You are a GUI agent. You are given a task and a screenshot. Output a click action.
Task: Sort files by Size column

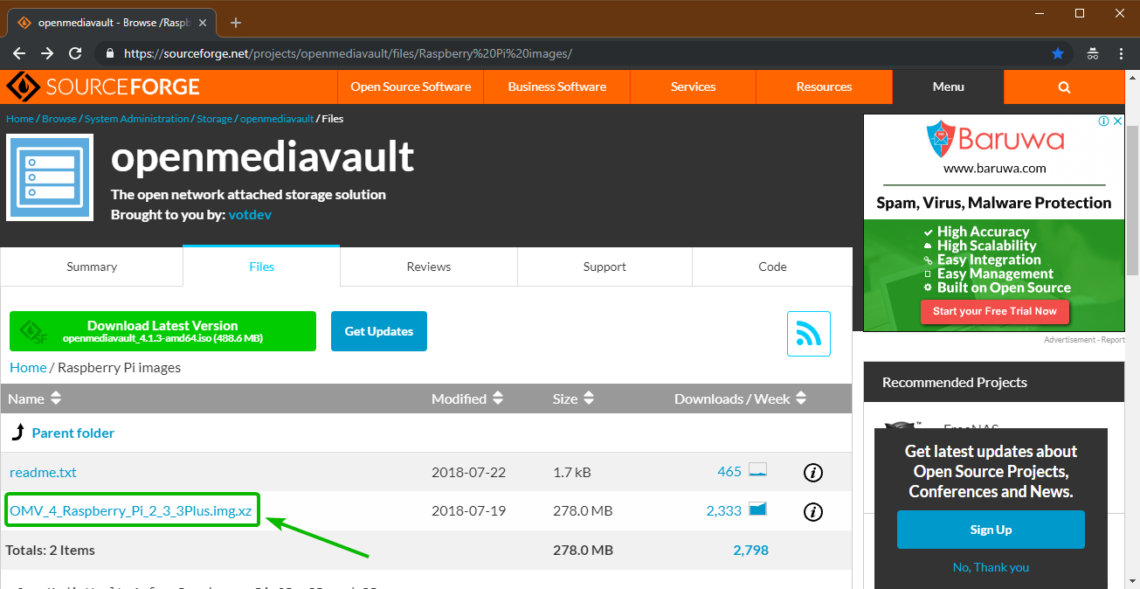click(573, 399)
